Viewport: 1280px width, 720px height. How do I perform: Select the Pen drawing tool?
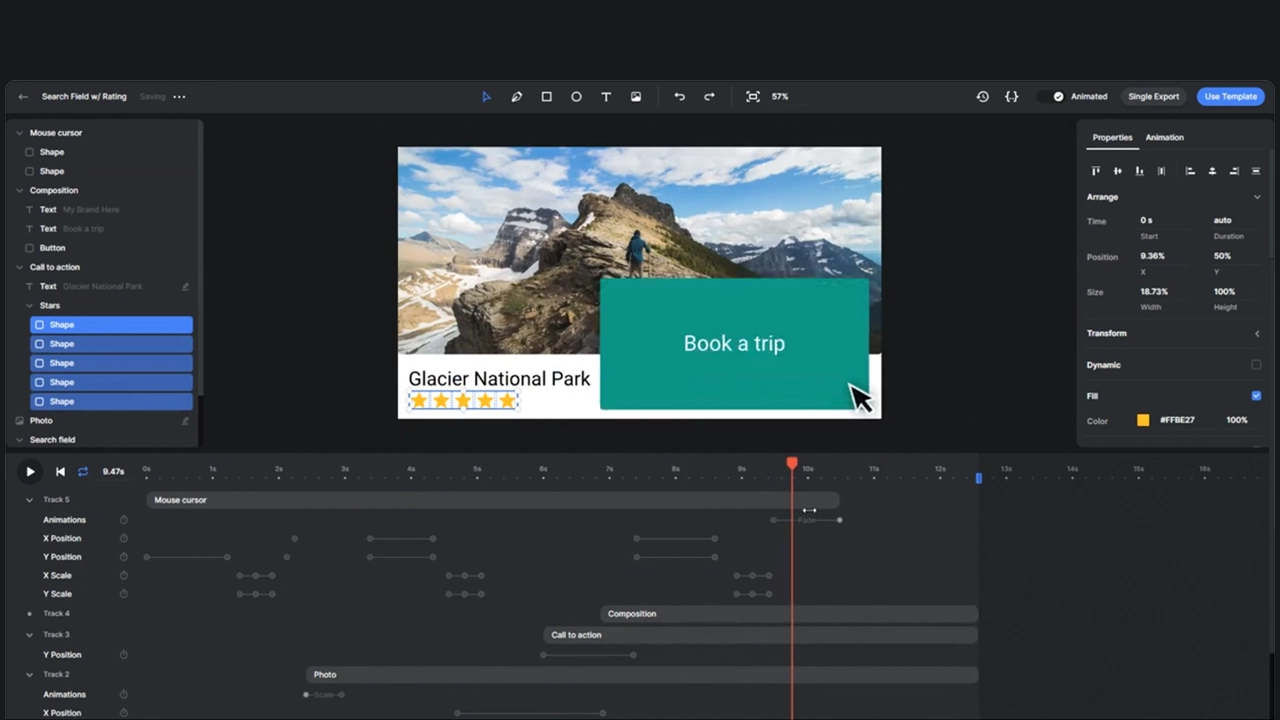517,97
